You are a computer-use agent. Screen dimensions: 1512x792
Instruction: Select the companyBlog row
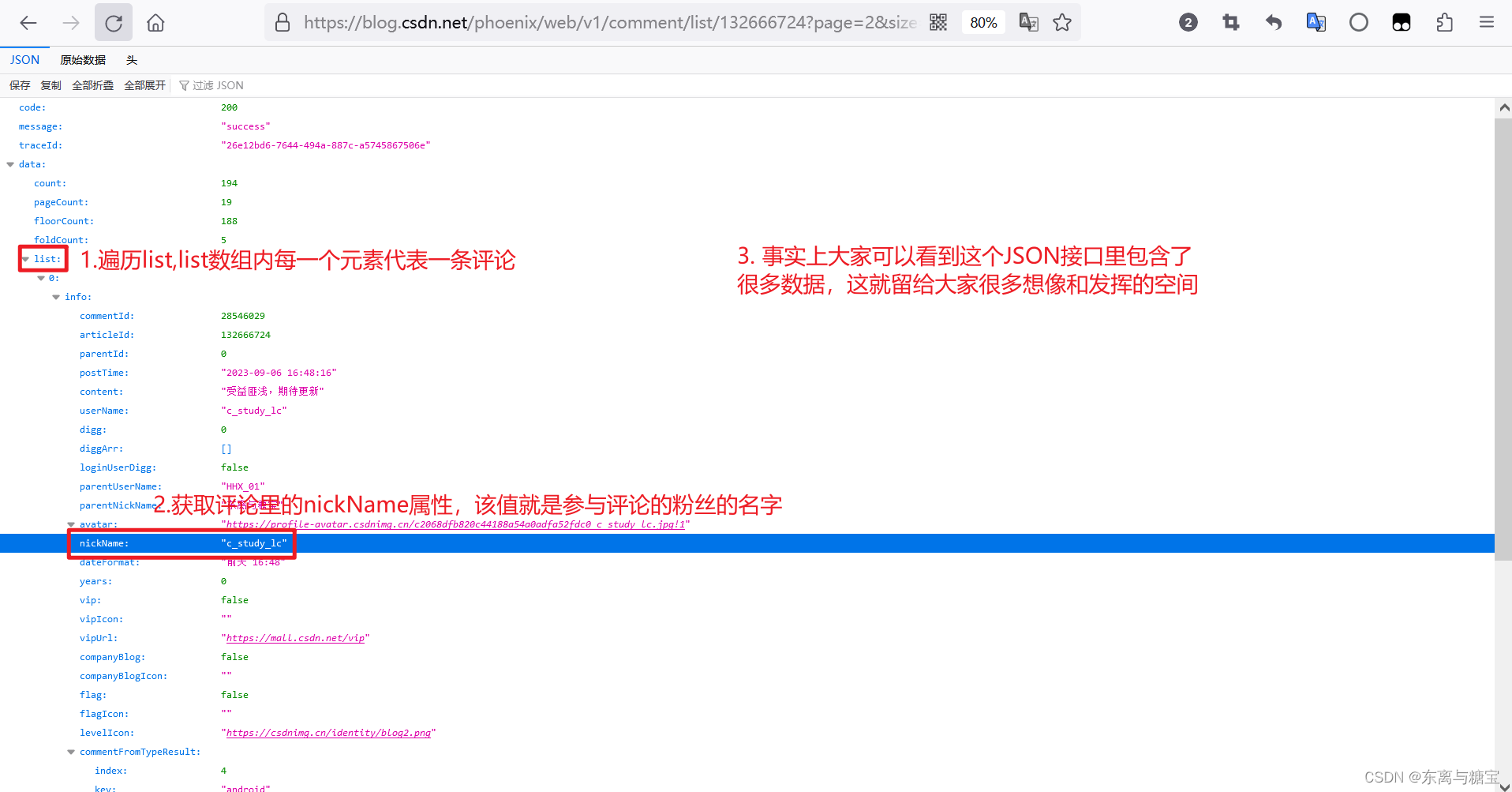pos(747,657)
